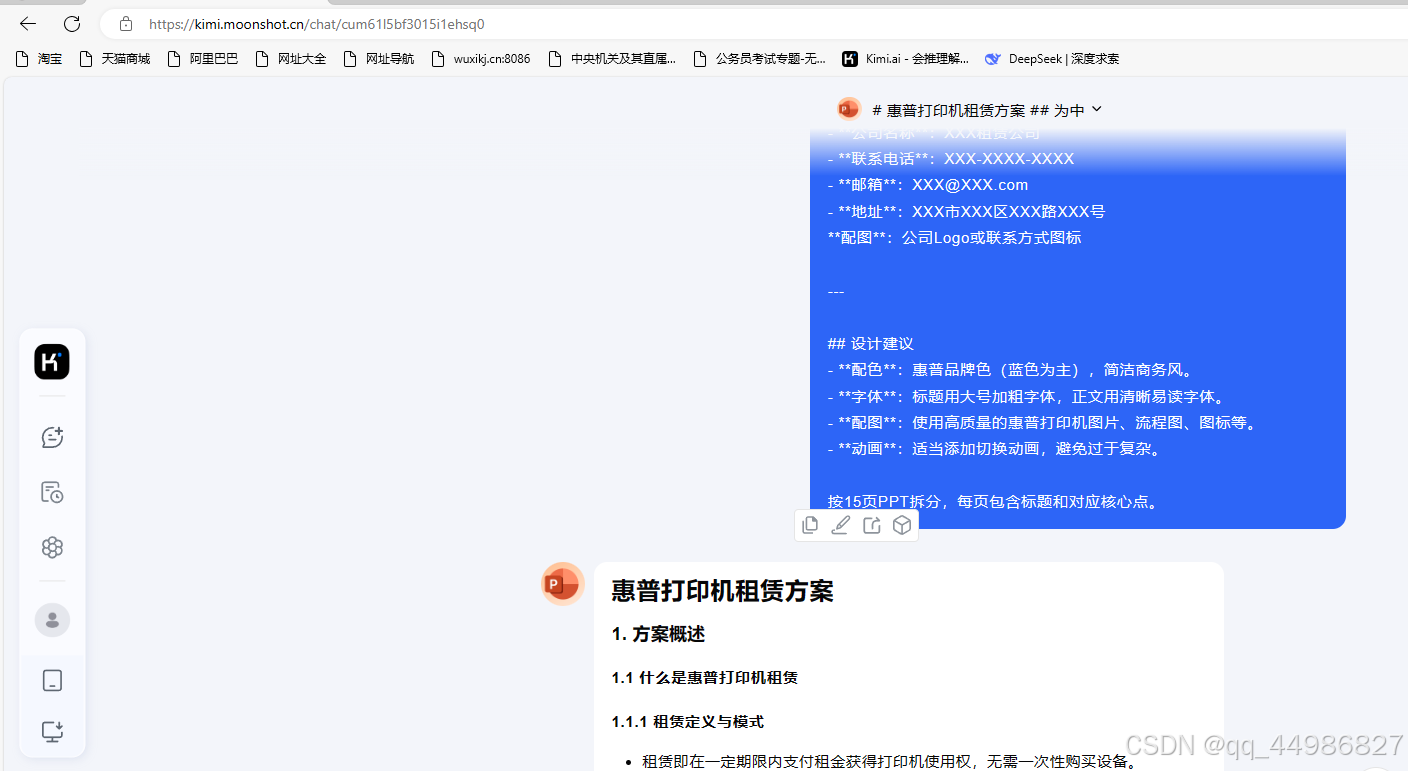Image resolution: width=1408 pixels, height=771 pixels.
Task: Click bullet text 租赁即在一定期限内支付租金
Action: coord(890,762)
